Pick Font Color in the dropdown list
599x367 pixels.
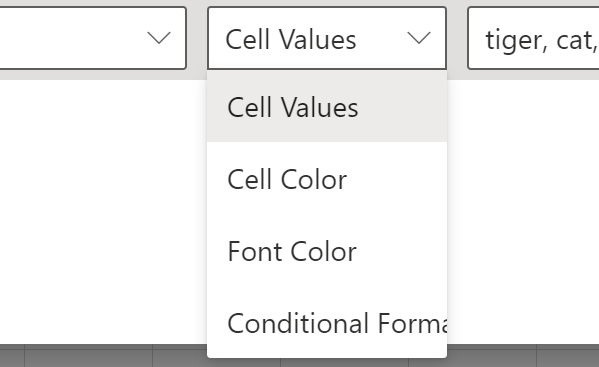pos(327,251)
